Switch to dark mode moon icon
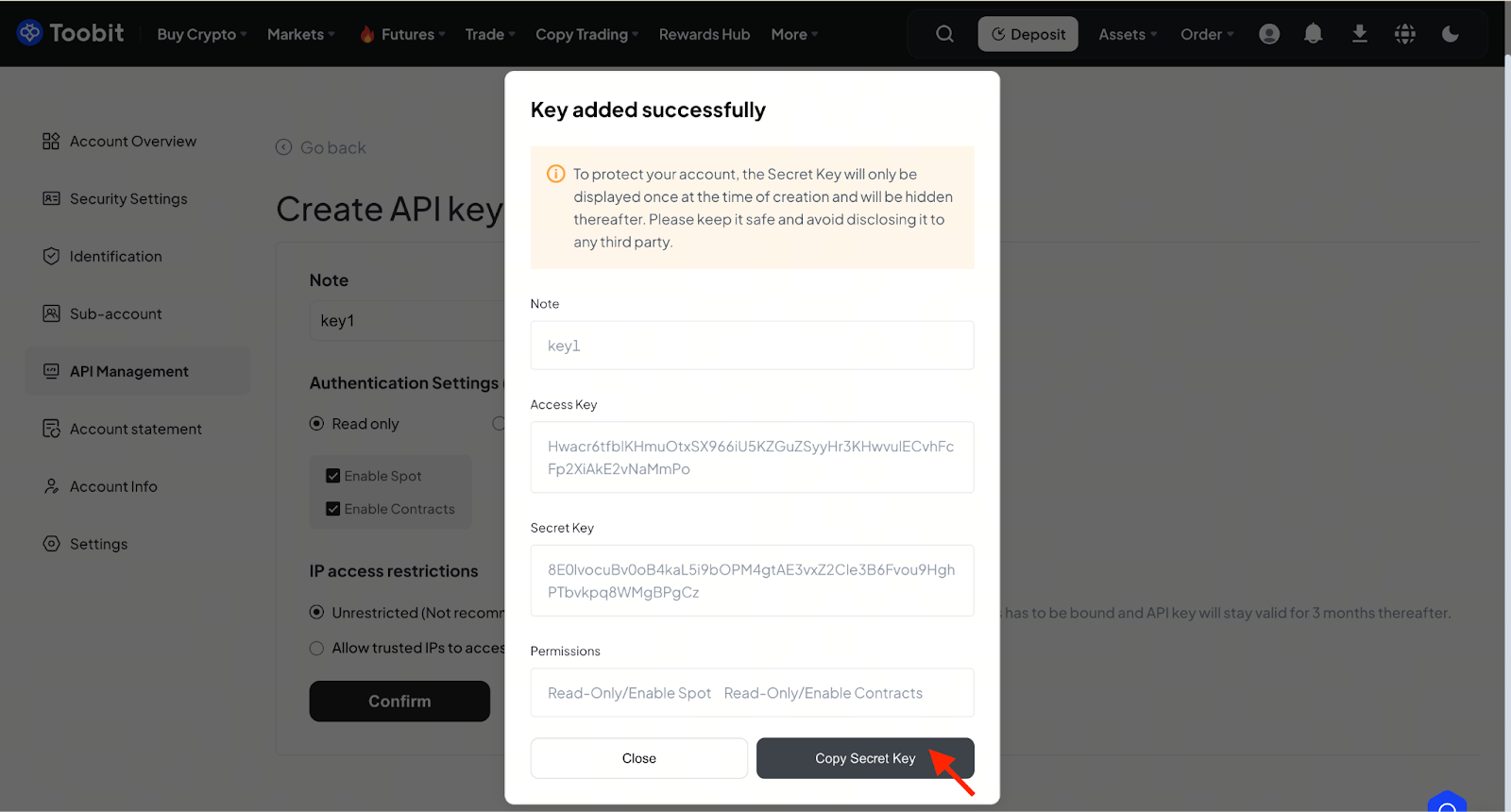 click(x=1451, y=34)
